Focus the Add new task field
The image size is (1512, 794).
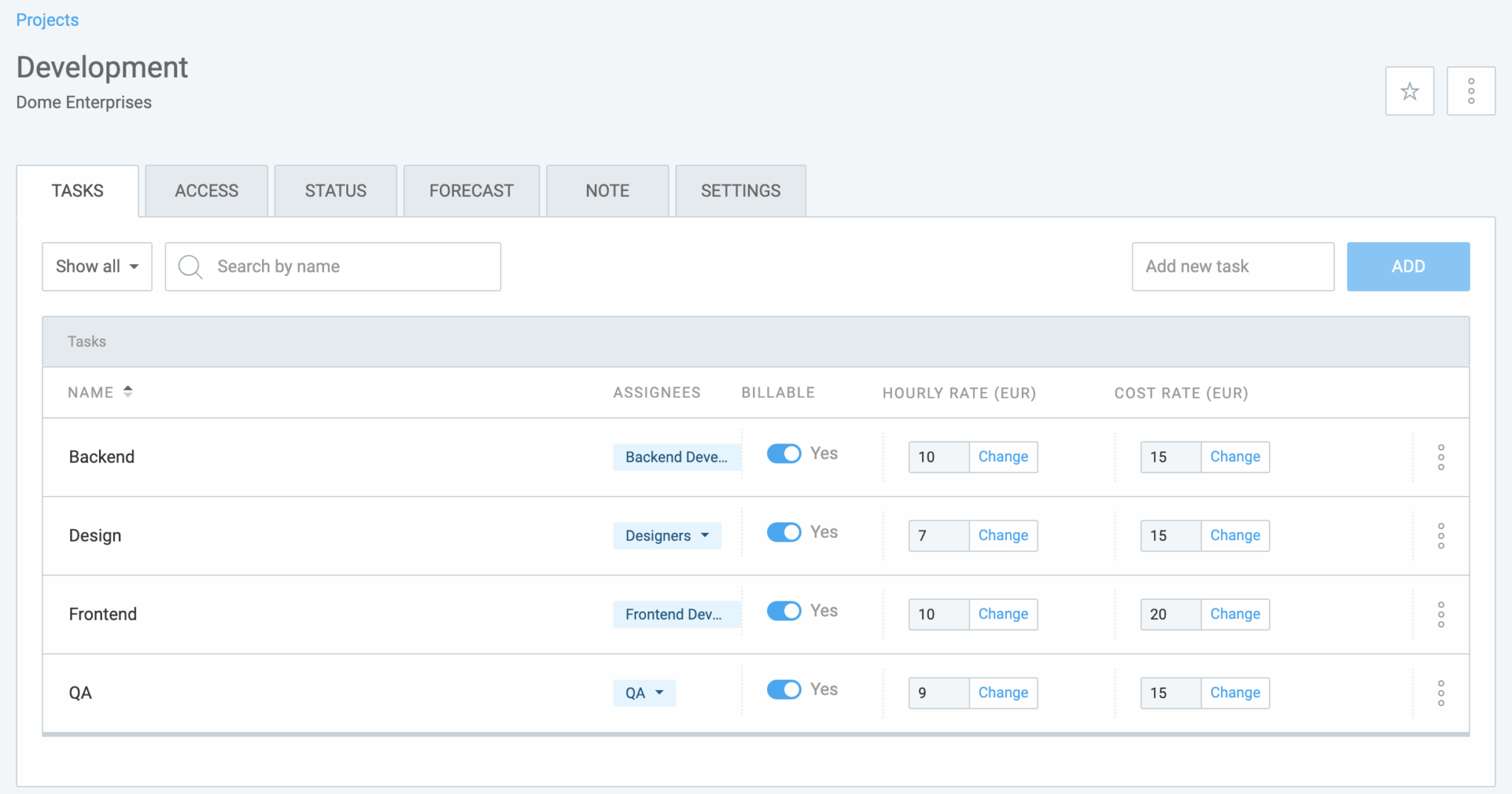coord(1232,266)
